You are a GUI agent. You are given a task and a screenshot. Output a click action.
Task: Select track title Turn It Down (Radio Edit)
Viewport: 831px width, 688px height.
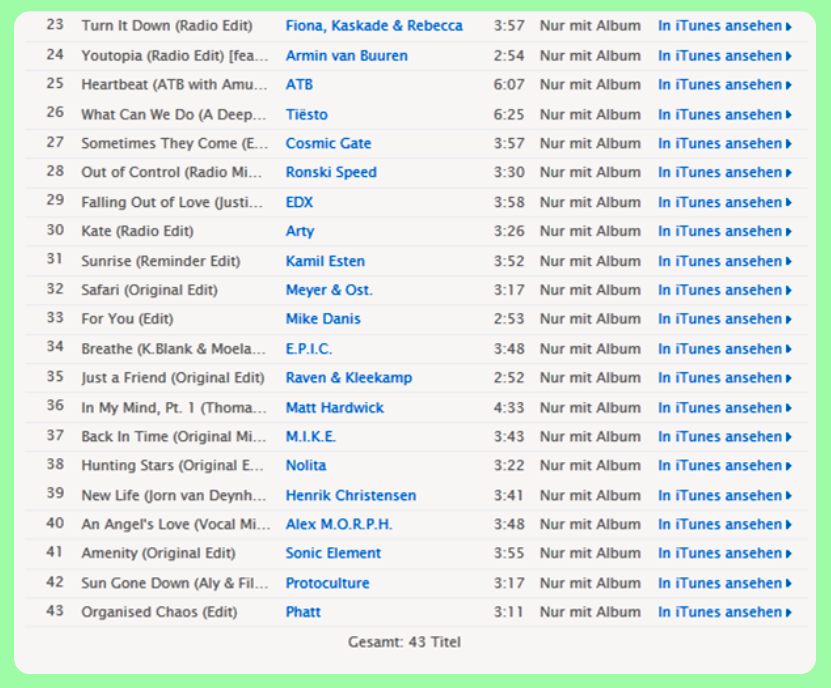(x=167, y=25)
